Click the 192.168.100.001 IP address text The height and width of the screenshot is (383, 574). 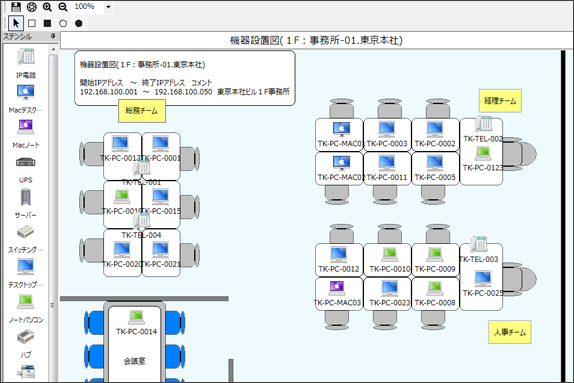(109, 92)
